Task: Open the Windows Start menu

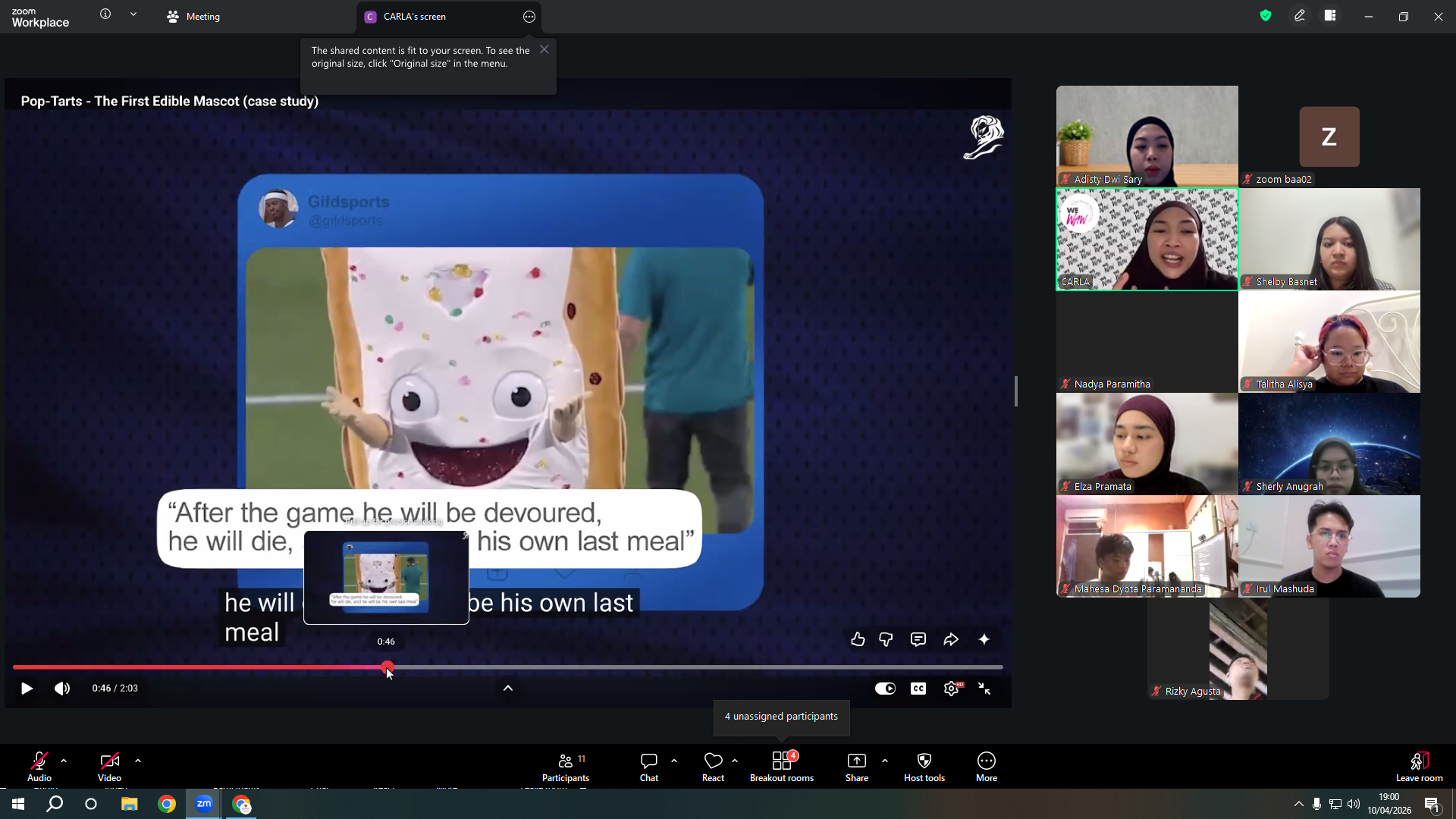Action: pyautogui.click(x=18, y=804)
